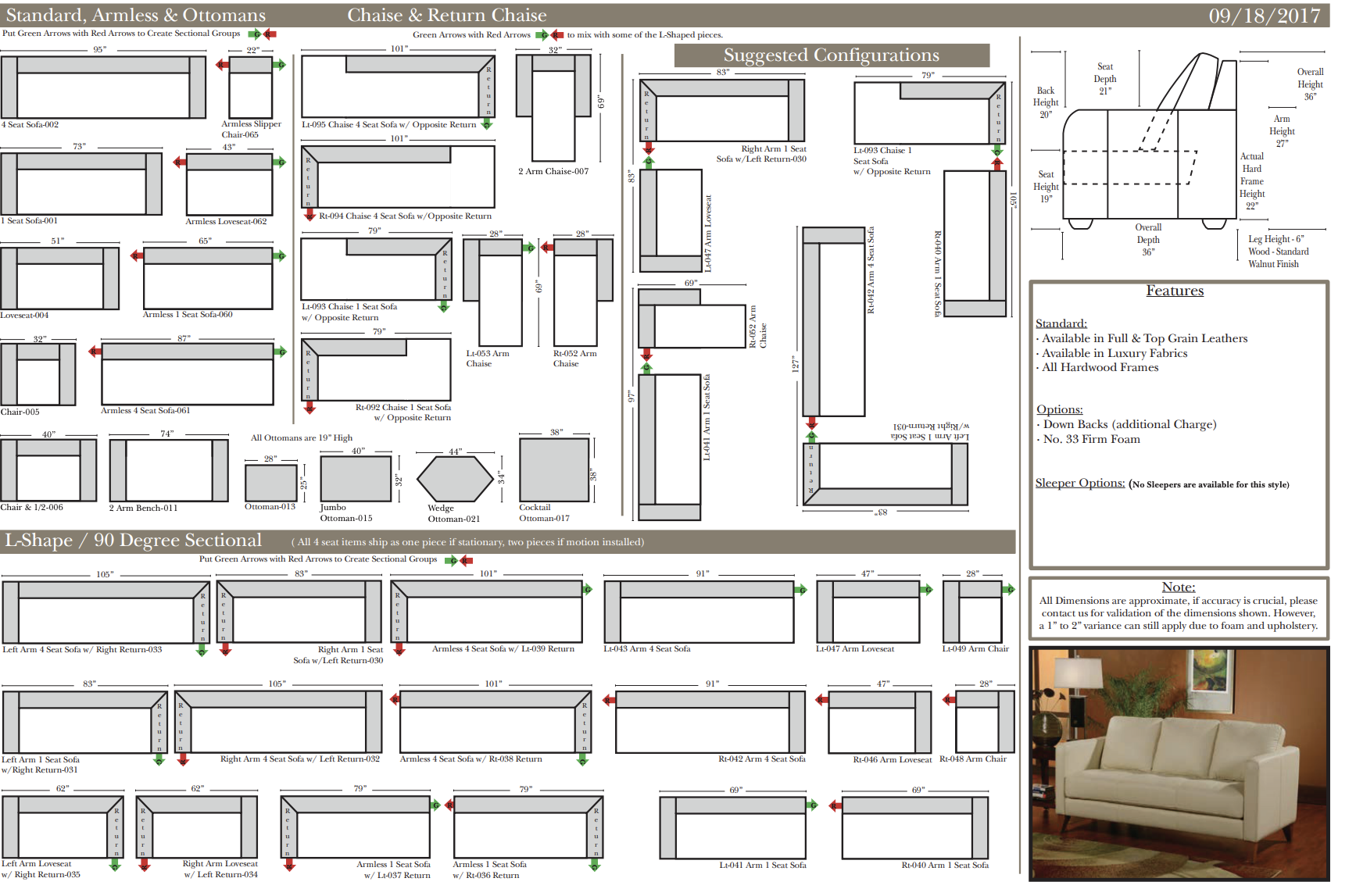The height and width of the screenshot is (896, 1356).
Task: Select the Rt-092 Chaise 1 Seat Sofa diagram
Action: coord(377,369)
